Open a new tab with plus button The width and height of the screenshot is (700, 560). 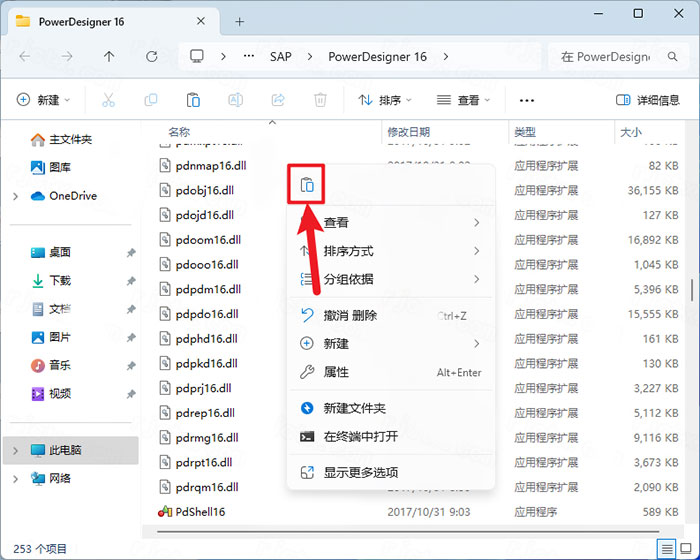240,22
